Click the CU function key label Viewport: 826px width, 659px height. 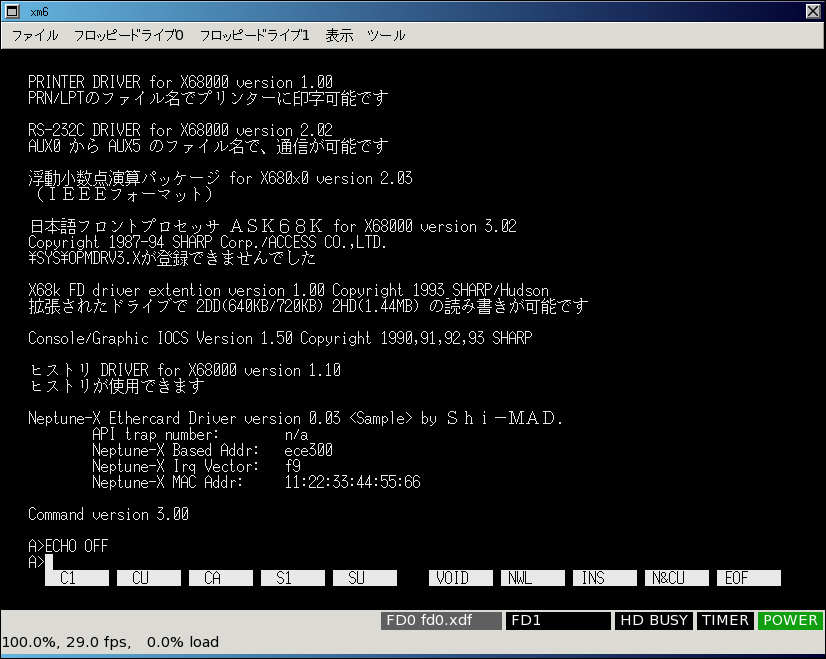coord(149,578)
